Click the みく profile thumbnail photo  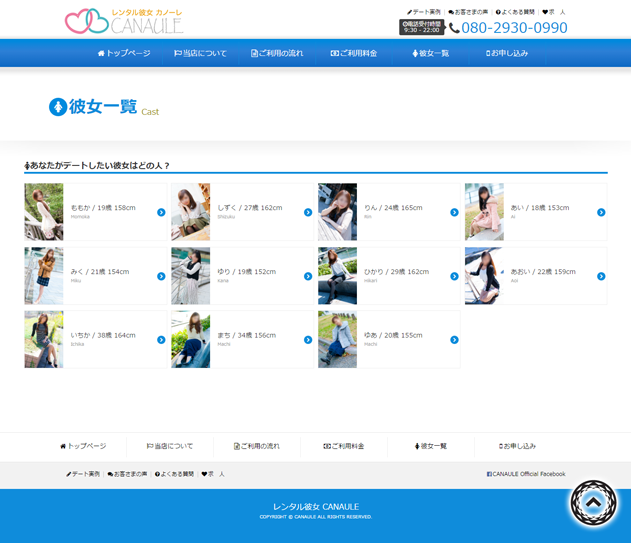click(x=44, y=276)
